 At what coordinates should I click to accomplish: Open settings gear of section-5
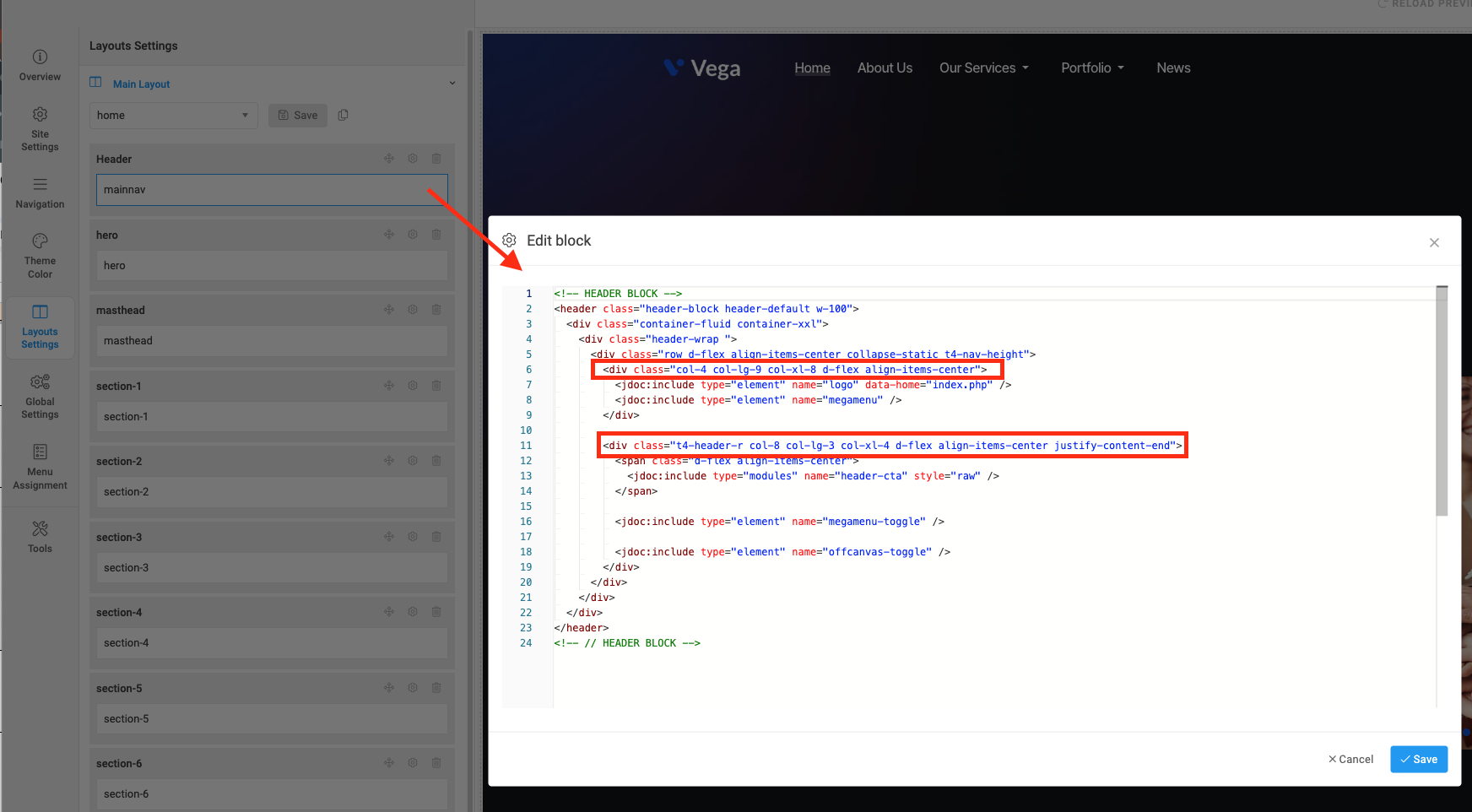(413, 688)
